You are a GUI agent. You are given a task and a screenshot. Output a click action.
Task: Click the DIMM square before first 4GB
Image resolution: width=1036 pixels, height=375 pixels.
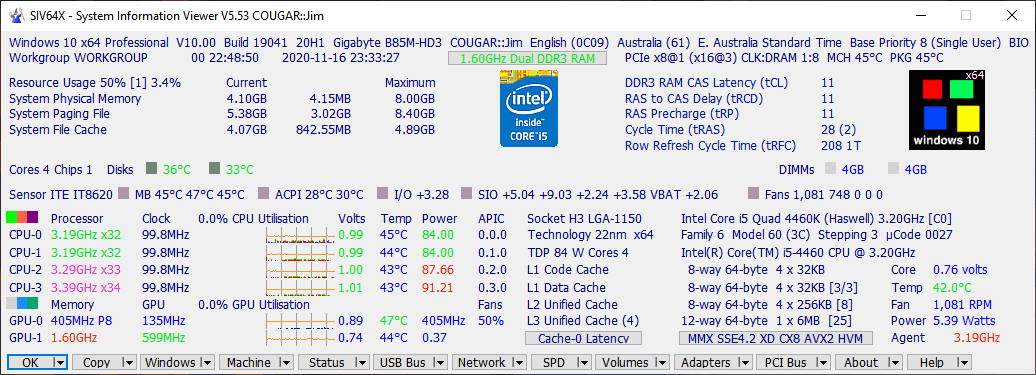830,169
